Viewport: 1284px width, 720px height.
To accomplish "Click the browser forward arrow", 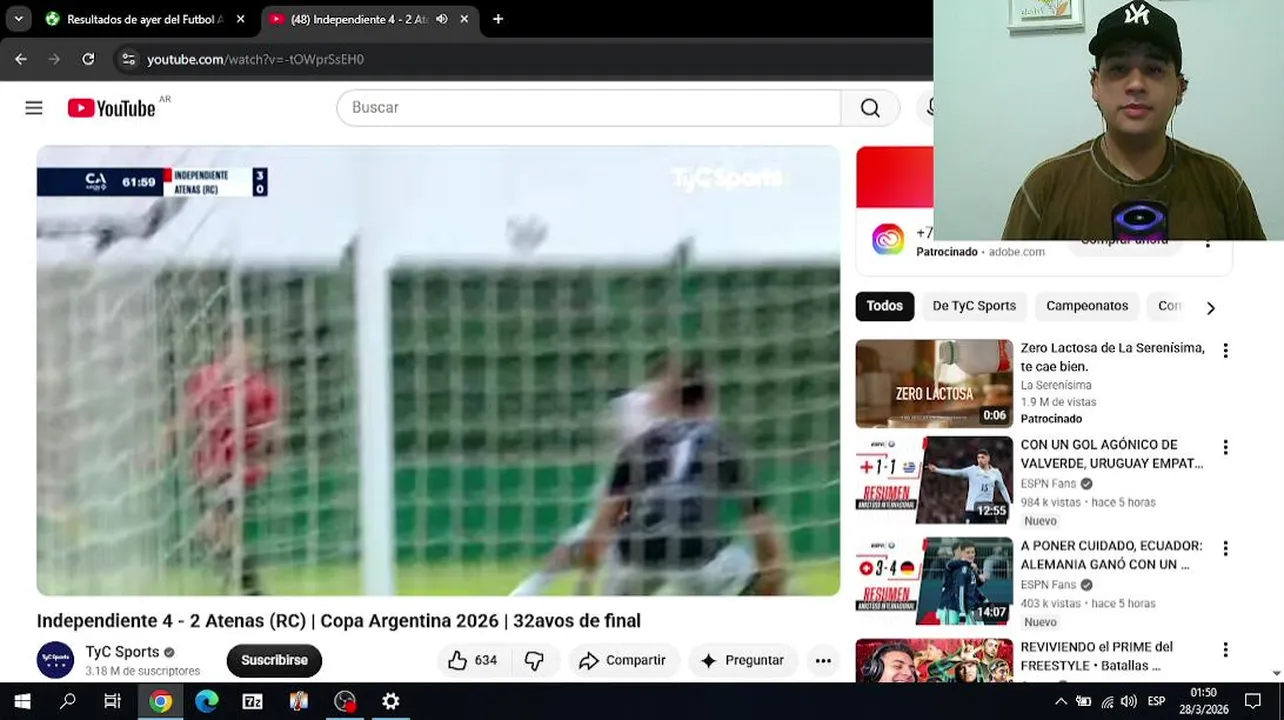I will pyautogui.click(x=54, y=59).
